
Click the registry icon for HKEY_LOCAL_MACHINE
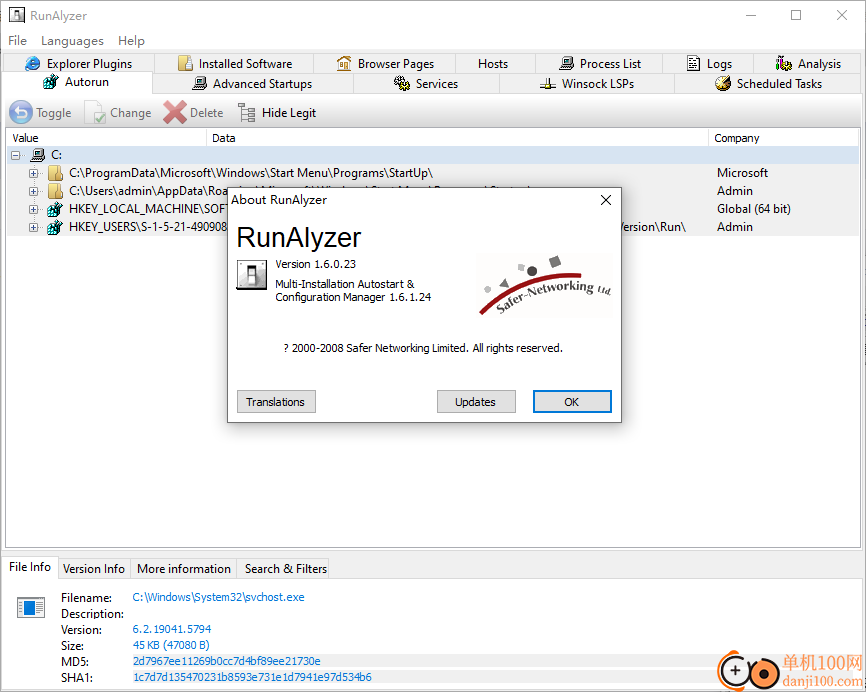55,209
